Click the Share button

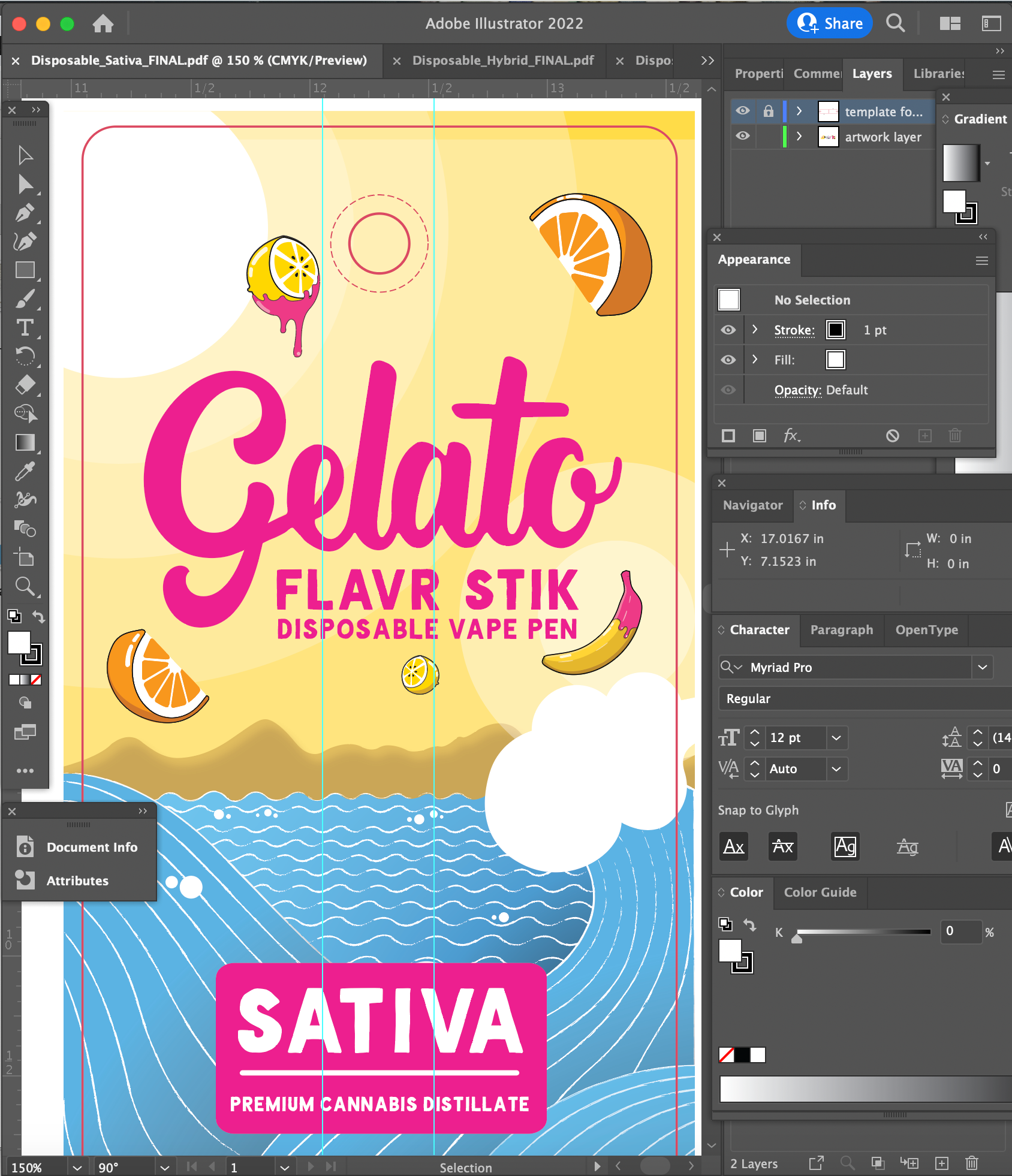(x=830, y=23)
